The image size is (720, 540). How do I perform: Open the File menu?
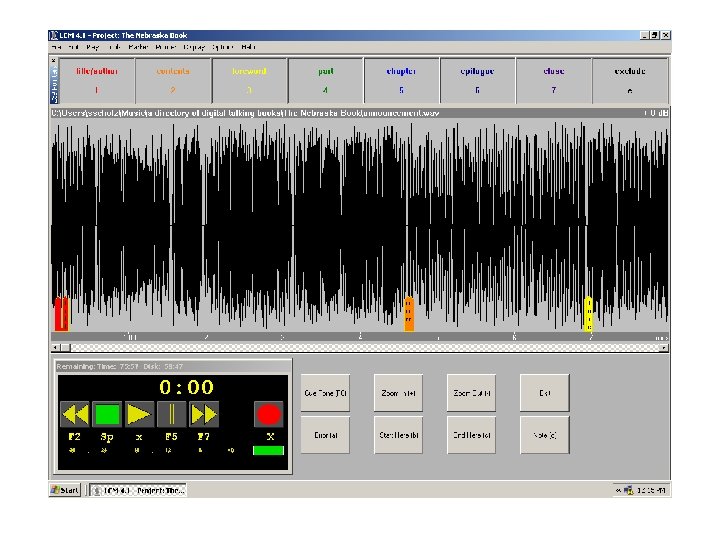point(56,47)
